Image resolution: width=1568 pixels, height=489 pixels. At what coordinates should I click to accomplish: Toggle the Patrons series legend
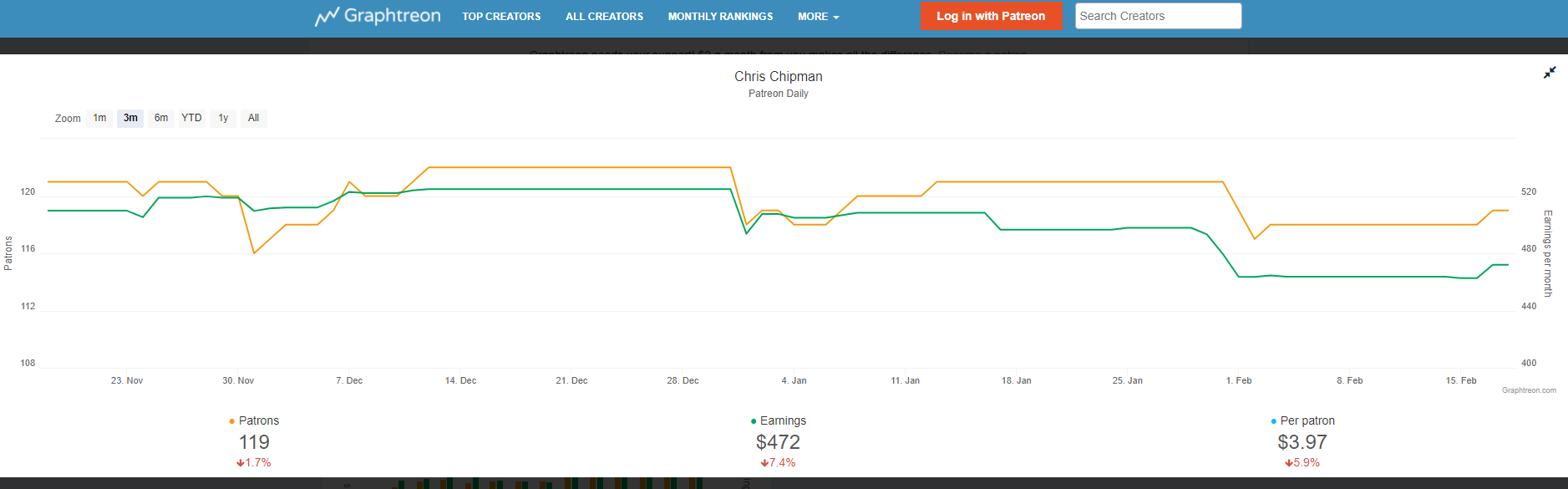254,420
